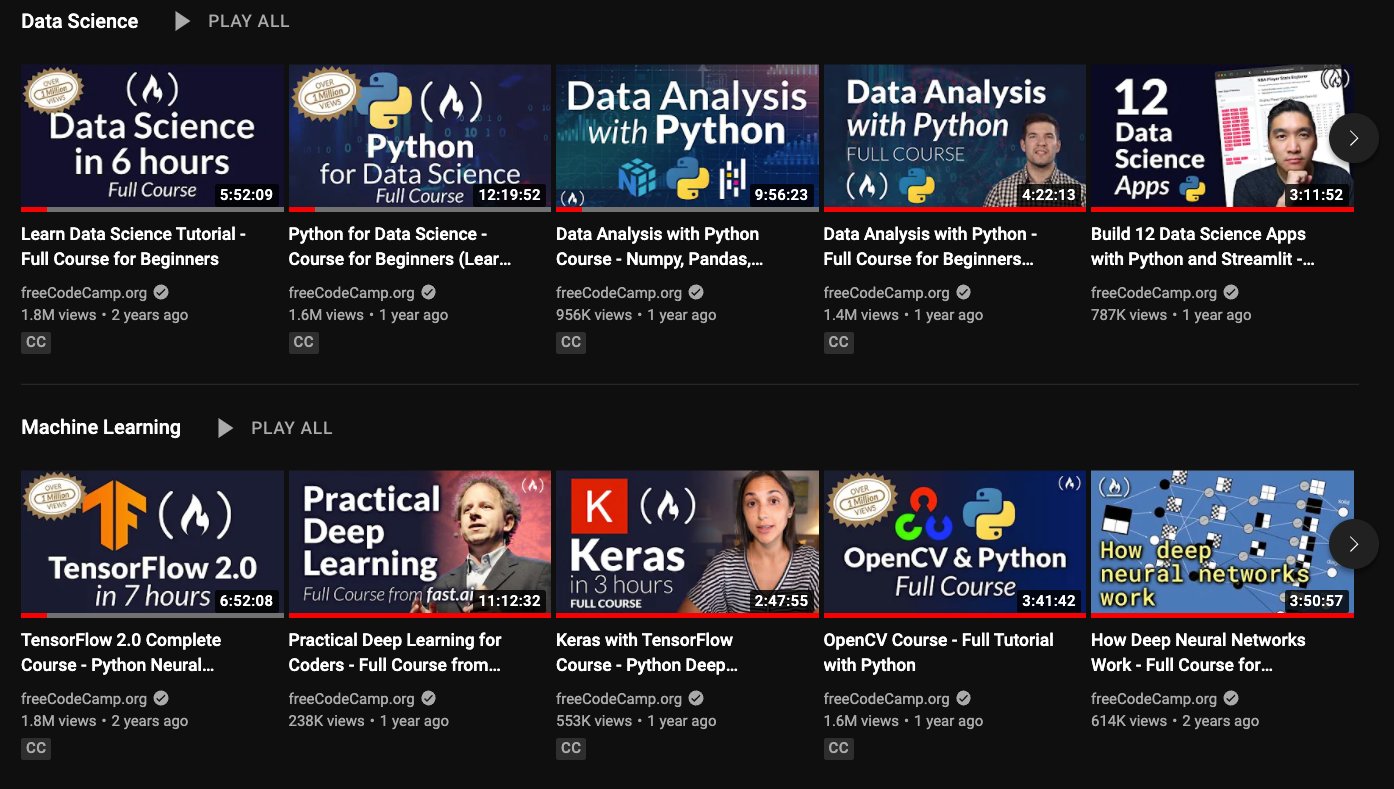
Task: Click CC badge under TensorFlow 2.0 Complete Course
Action: tap(36, 748)
